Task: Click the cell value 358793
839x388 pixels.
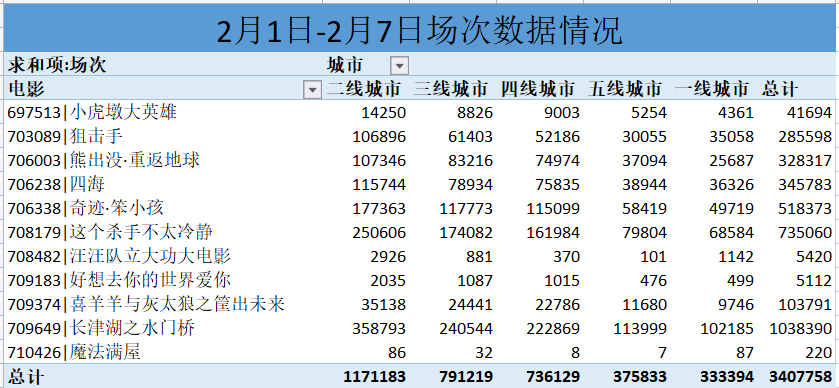Action: coord(379,329)
